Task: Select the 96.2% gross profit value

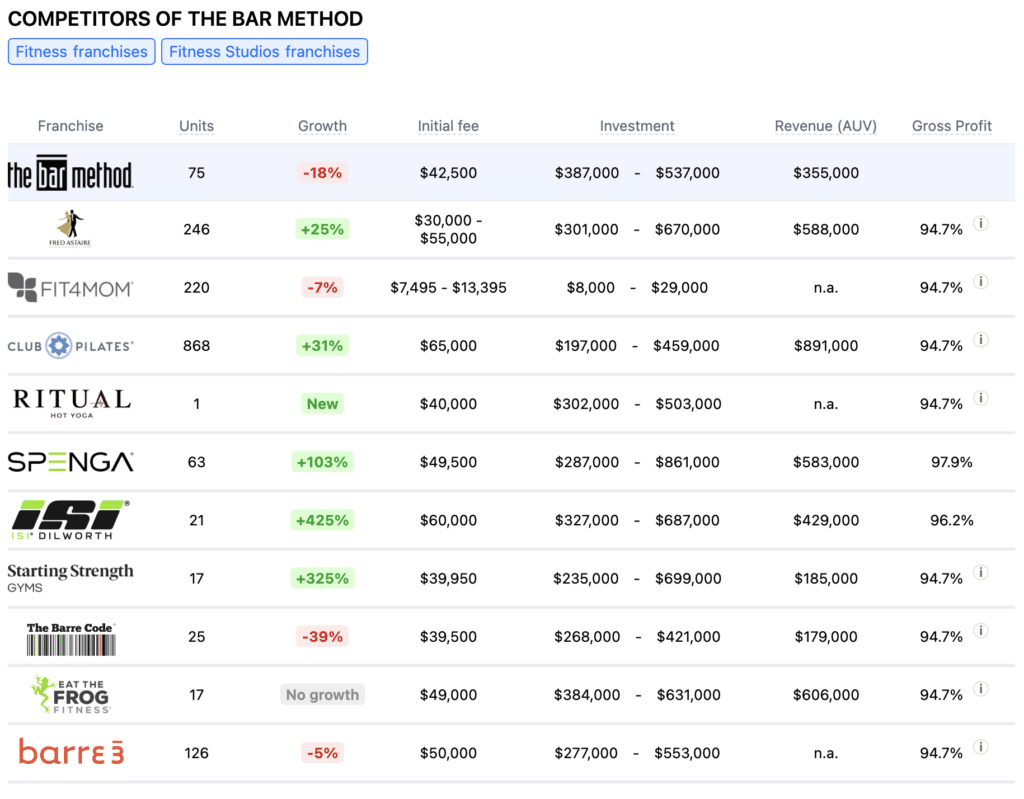Action: pyautogui.click(x=952, y=520)
